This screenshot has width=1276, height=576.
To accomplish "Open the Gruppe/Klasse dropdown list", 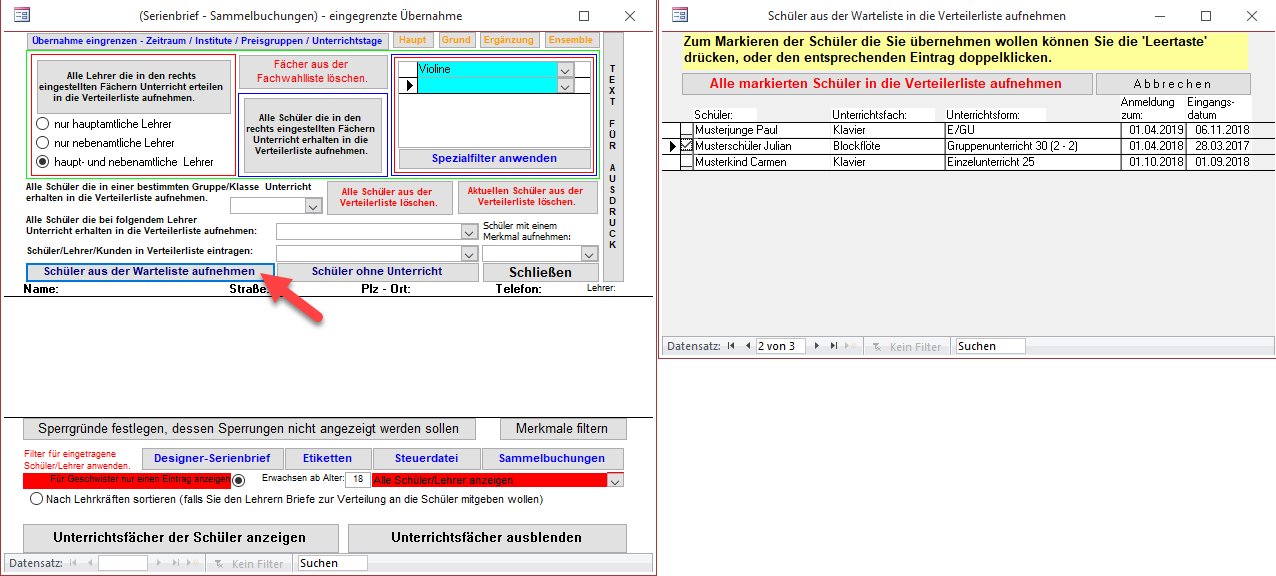I will [313, 206].
